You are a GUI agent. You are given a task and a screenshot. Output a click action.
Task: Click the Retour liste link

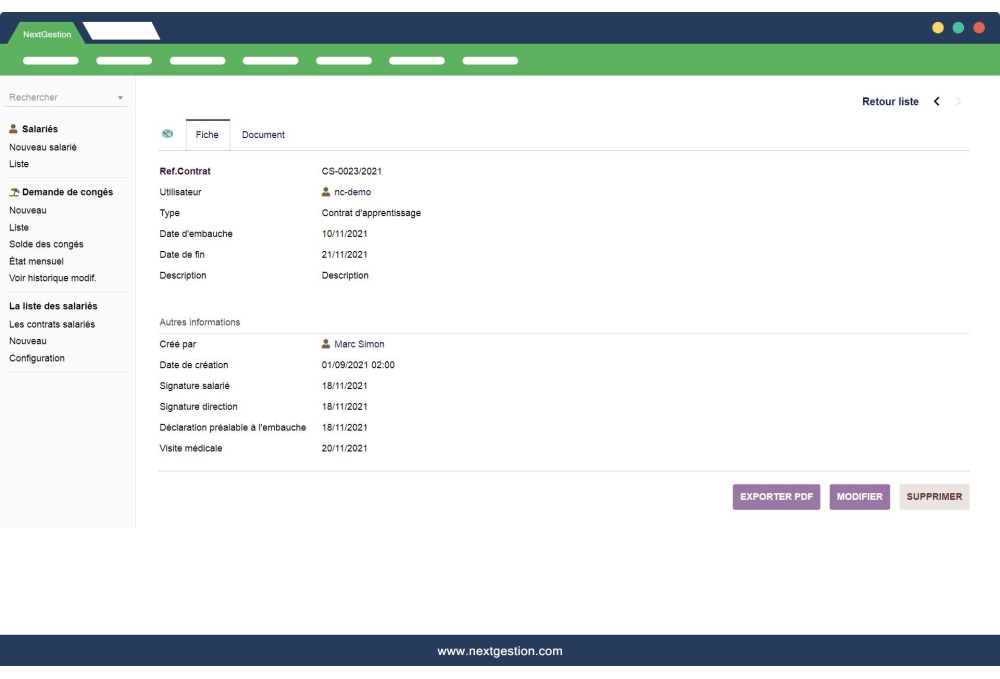click(890, 102)
